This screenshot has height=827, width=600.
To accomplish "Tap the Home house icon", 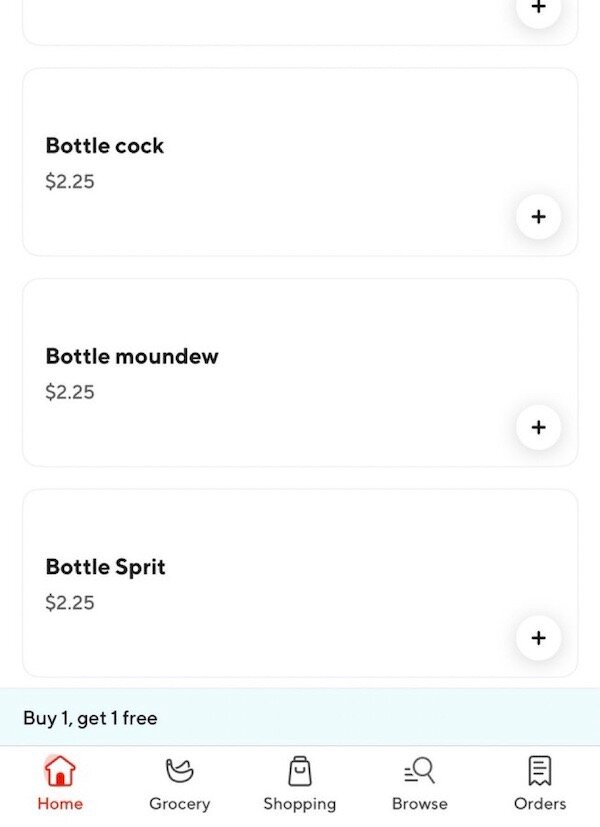I will 60,771.
